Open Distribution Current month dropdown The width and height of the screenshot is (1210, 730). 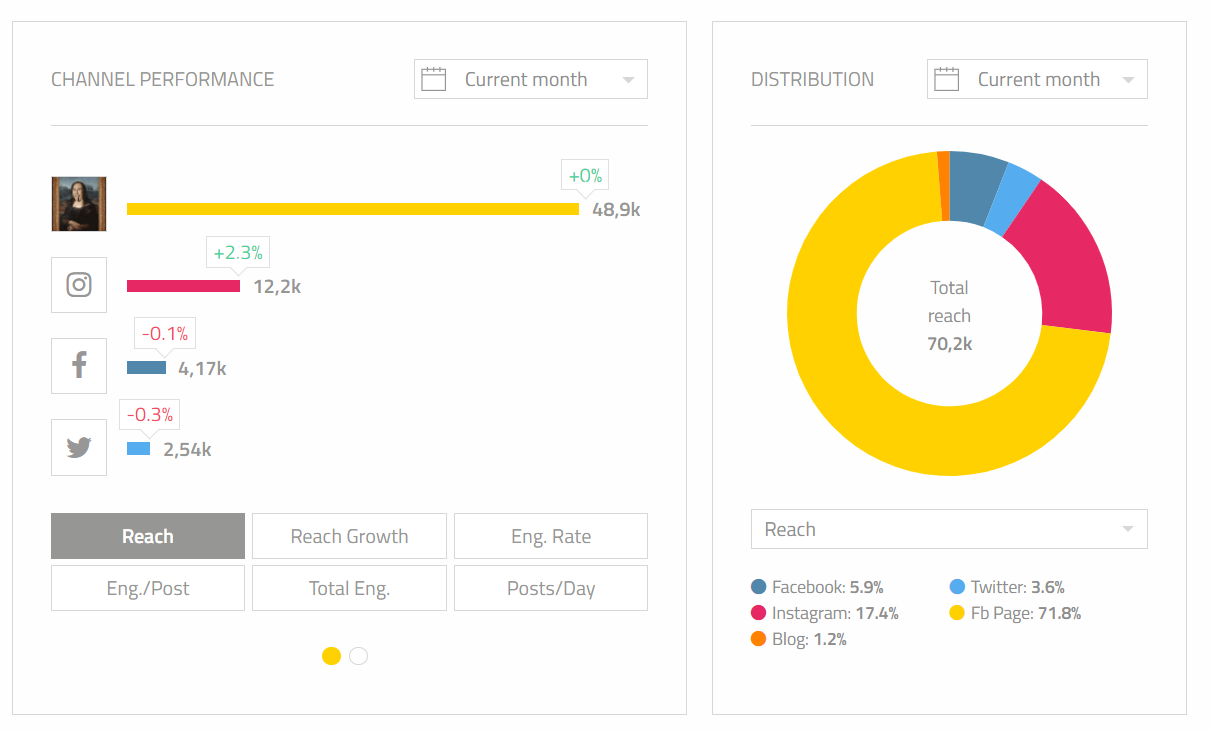pyautogui.click(x=1037, y=80)
